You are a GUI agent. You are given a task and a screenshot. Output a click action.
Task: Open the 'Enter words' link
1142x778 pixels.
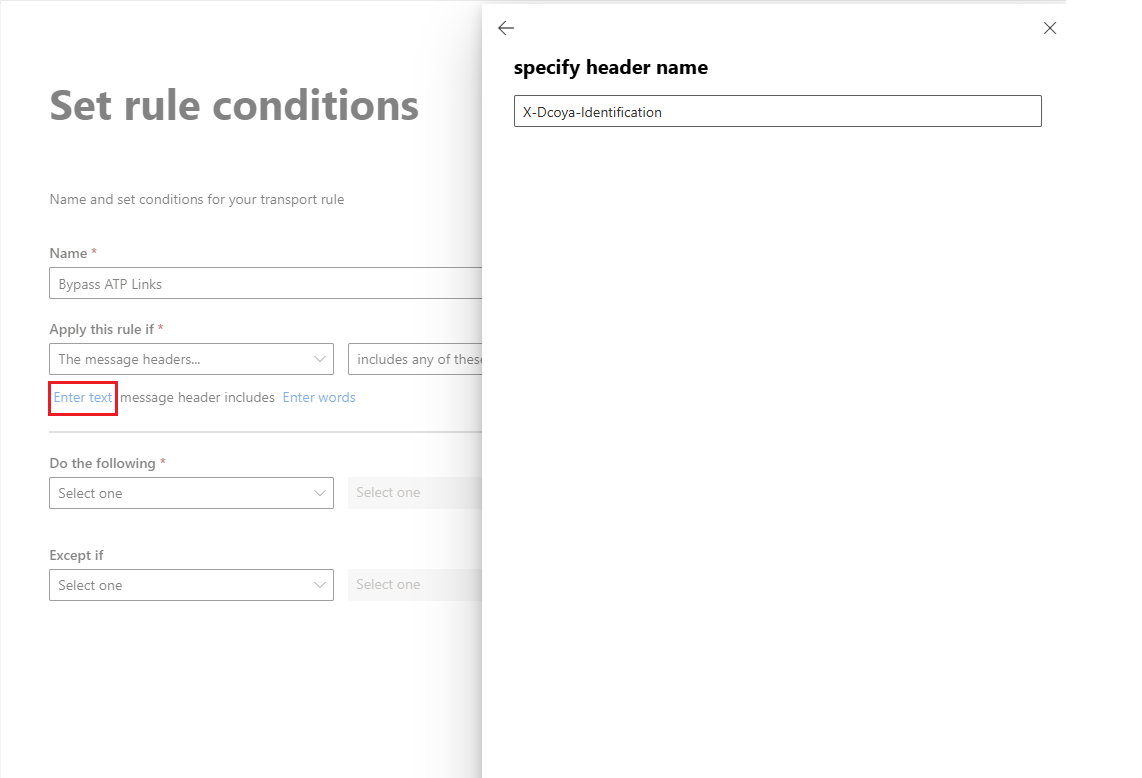tap(319, 398)
